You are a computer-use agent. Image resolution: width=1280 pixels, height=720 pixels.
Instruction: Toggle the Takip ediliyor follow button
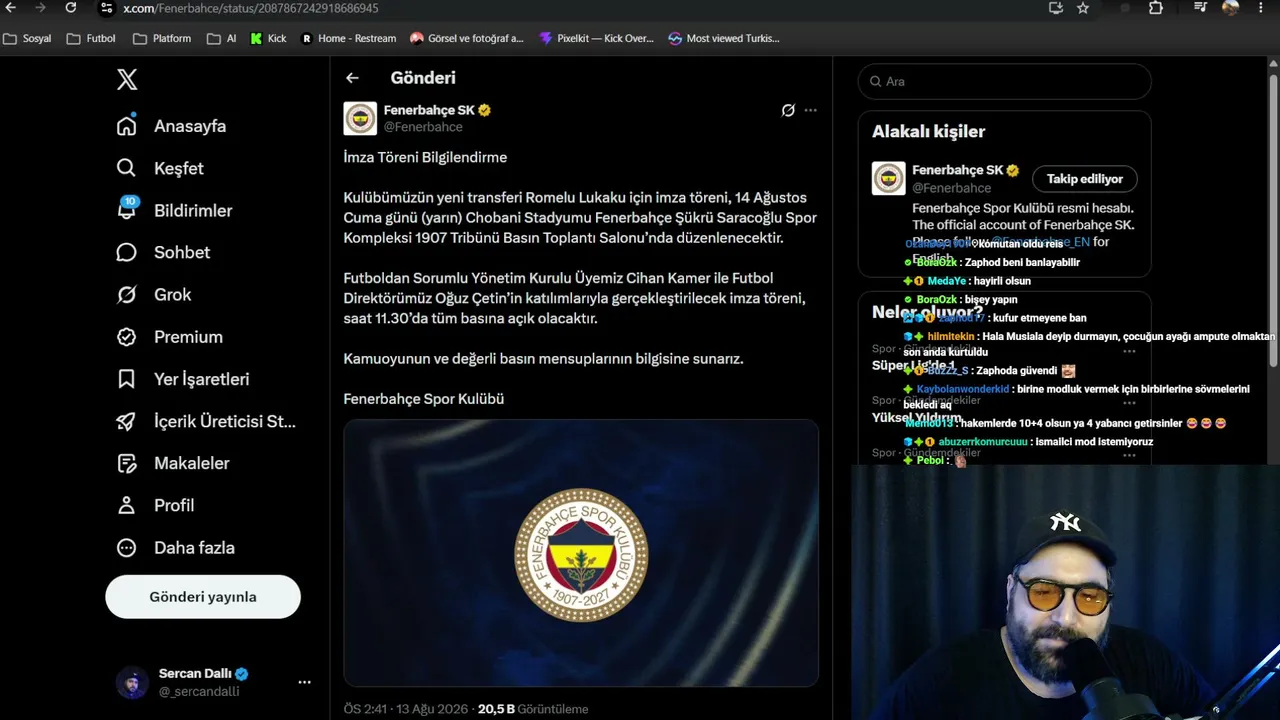1085,179
